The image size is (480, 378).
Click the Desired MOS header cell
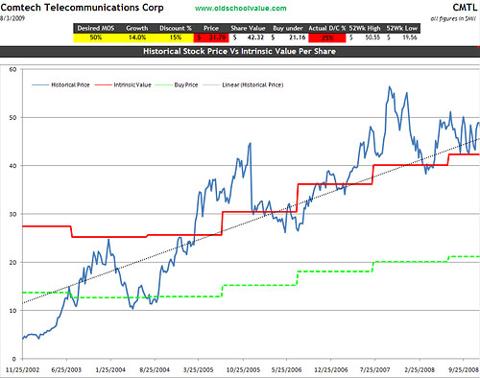coord(96,28)
